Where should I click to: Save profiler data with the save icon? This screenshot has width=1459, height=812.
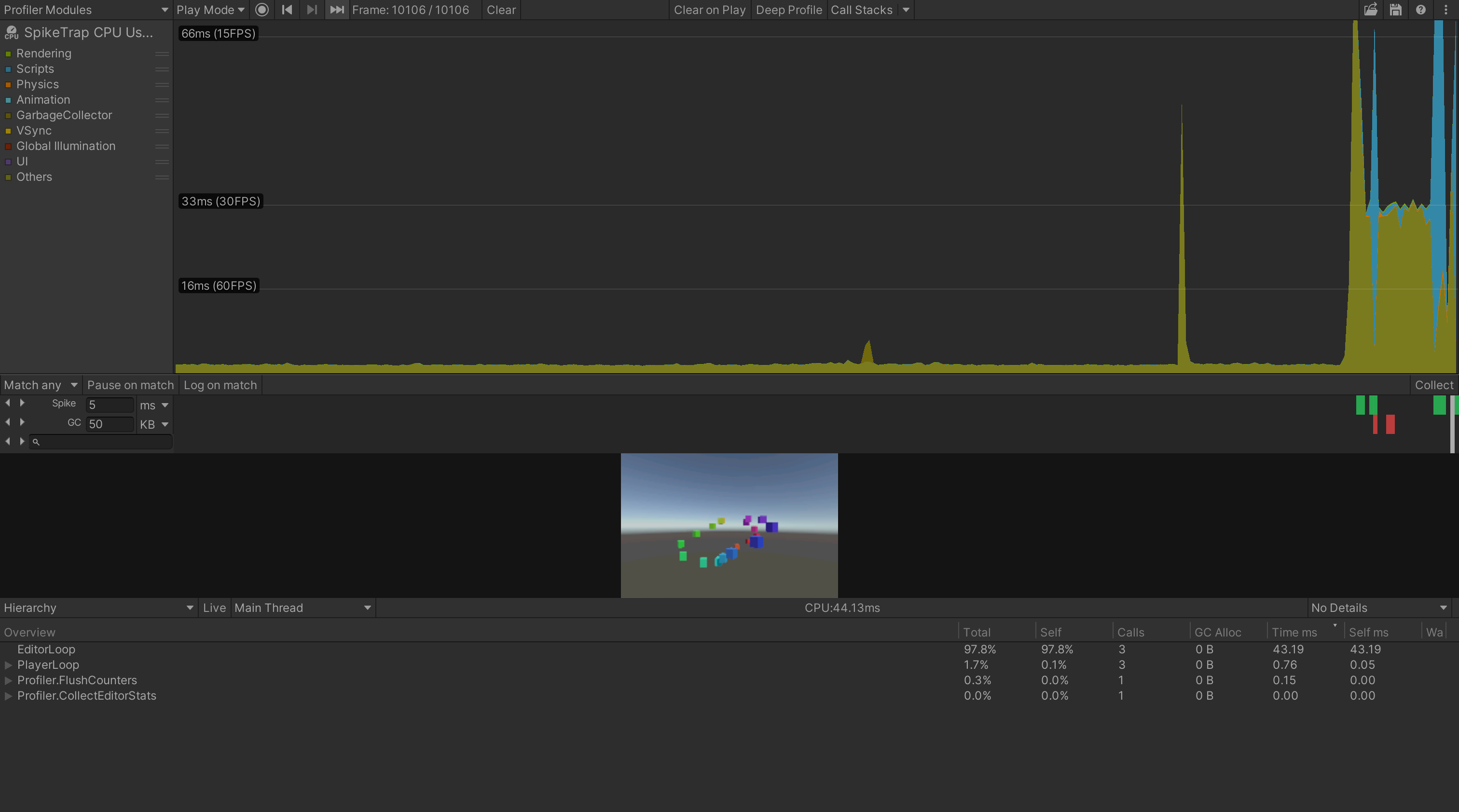coord(1396,10)
